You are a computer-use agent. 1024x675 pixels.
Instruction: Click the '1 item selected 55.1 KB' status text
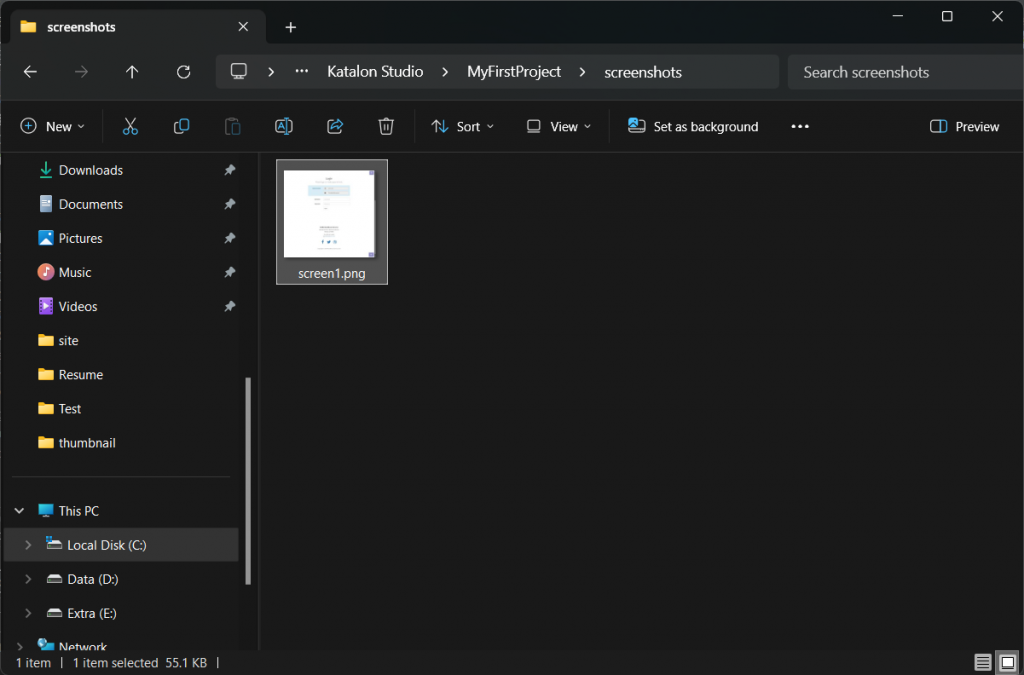click(140, 662)
